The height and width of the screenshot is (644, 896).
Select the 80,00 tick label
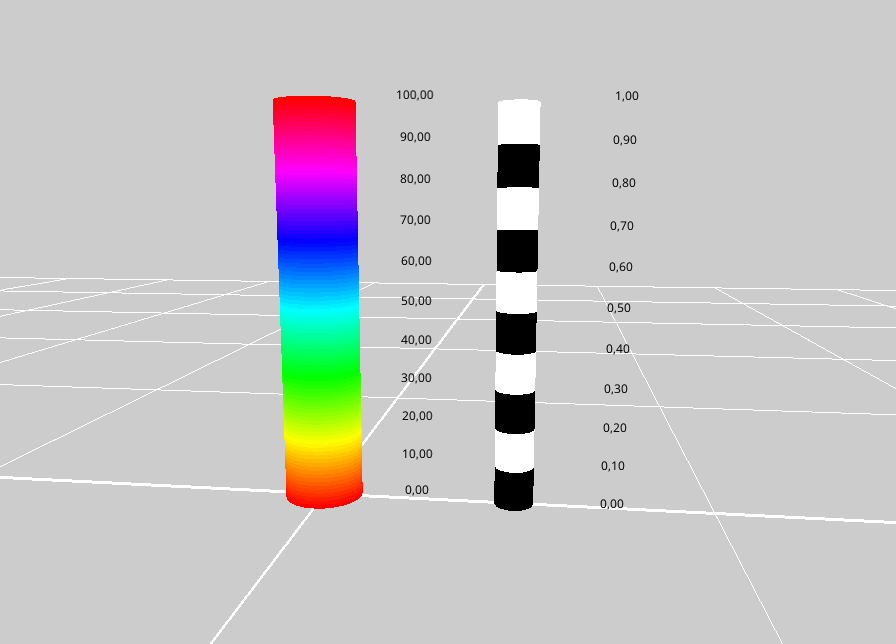tap(415, 179)
